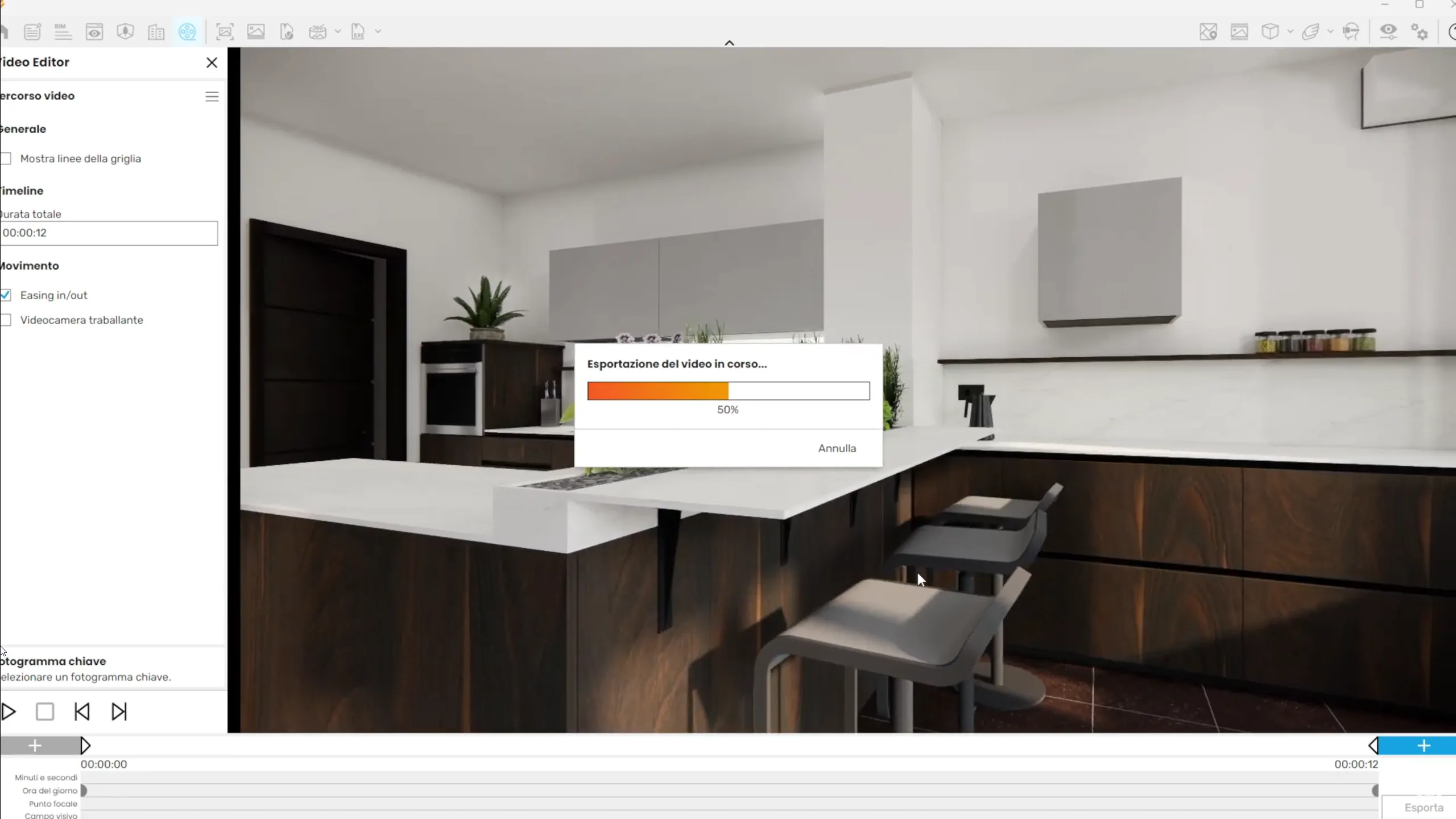Open dropdown arrow beside 360 panorama icon

click(x=337, y=32)
